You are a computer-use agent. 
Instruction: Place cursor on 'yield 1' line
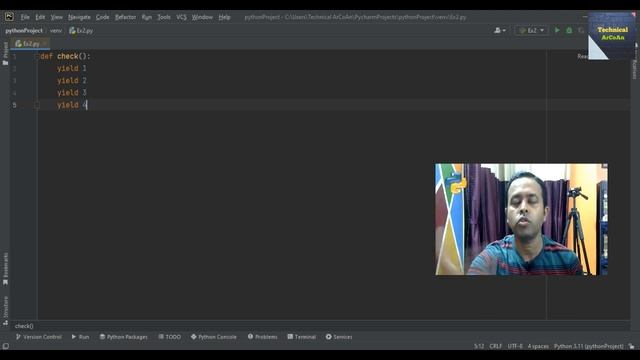click(72, 69)
